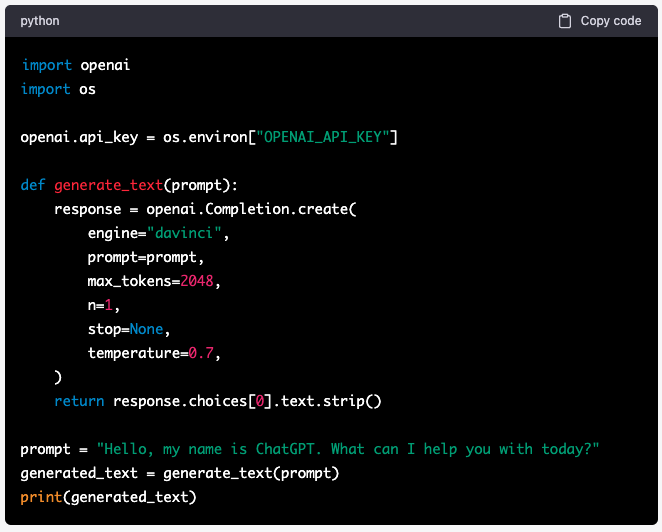Click the "davinci" engine string
This screenshot has width=662, height=532.
[x=187, y=233]
